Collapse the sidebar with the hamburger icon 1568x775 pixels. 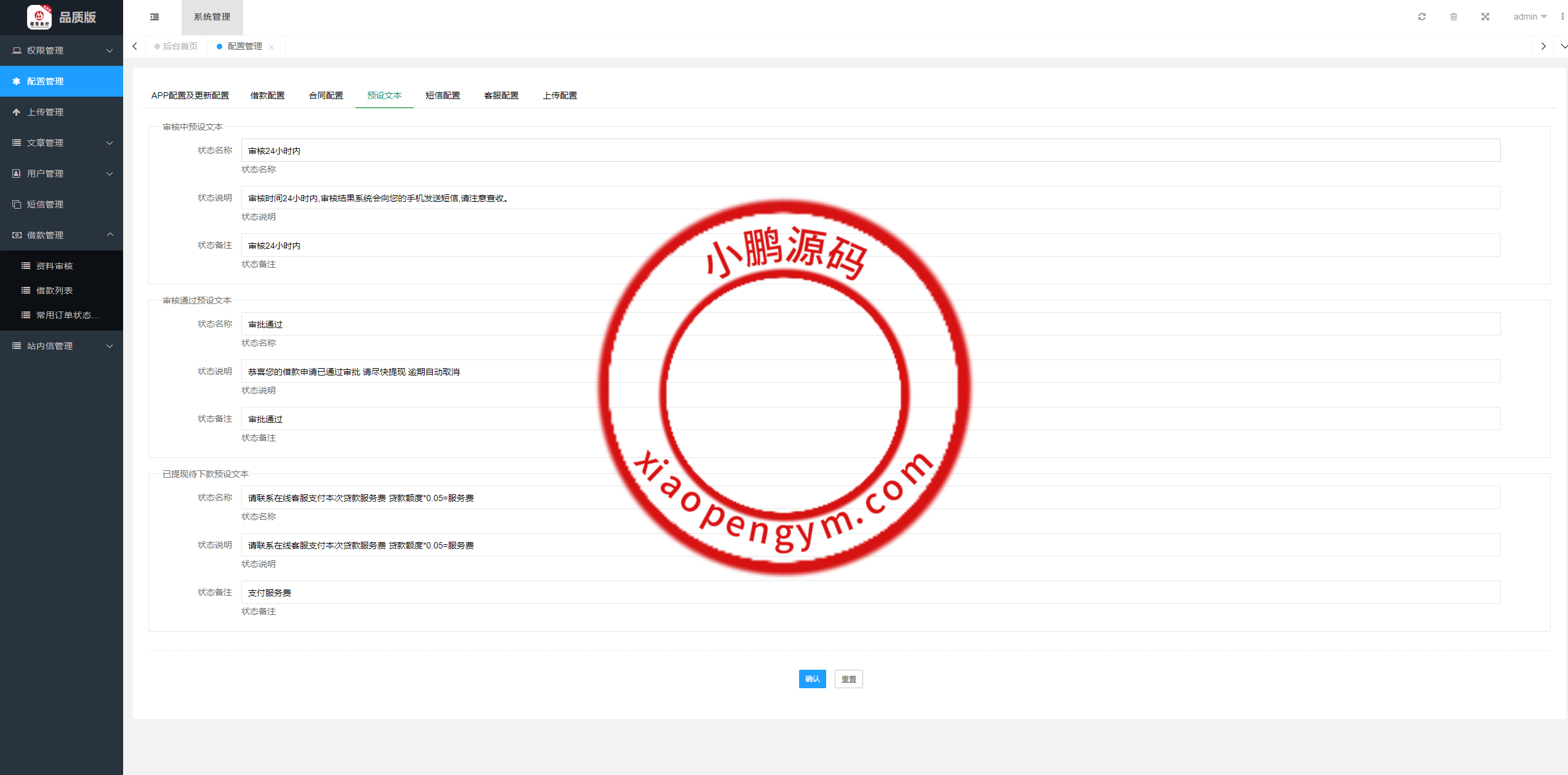(154, 17)
